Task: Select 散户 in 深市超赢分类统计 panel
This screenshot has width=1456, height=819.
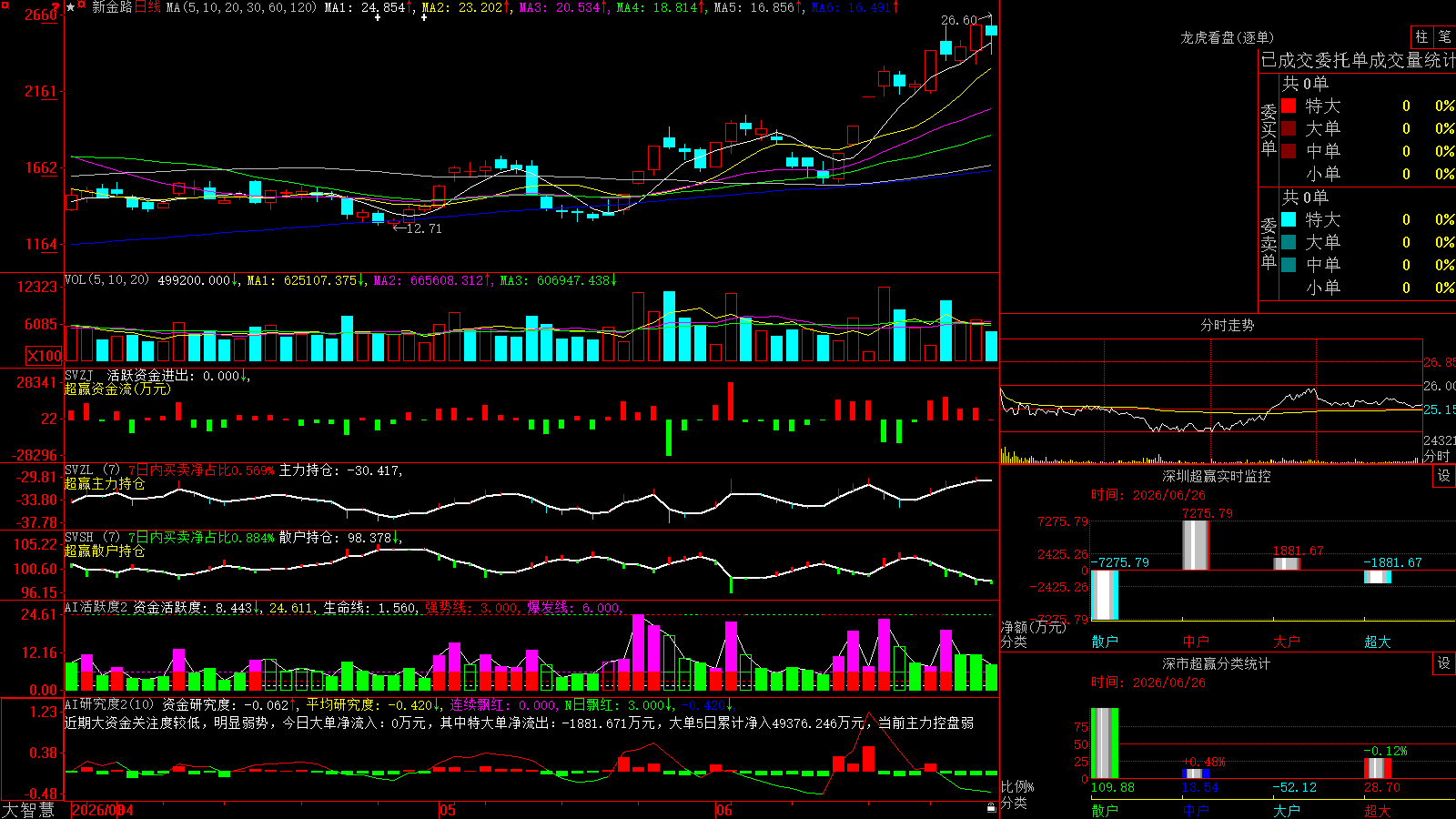Action: (x=1105, y=810)
